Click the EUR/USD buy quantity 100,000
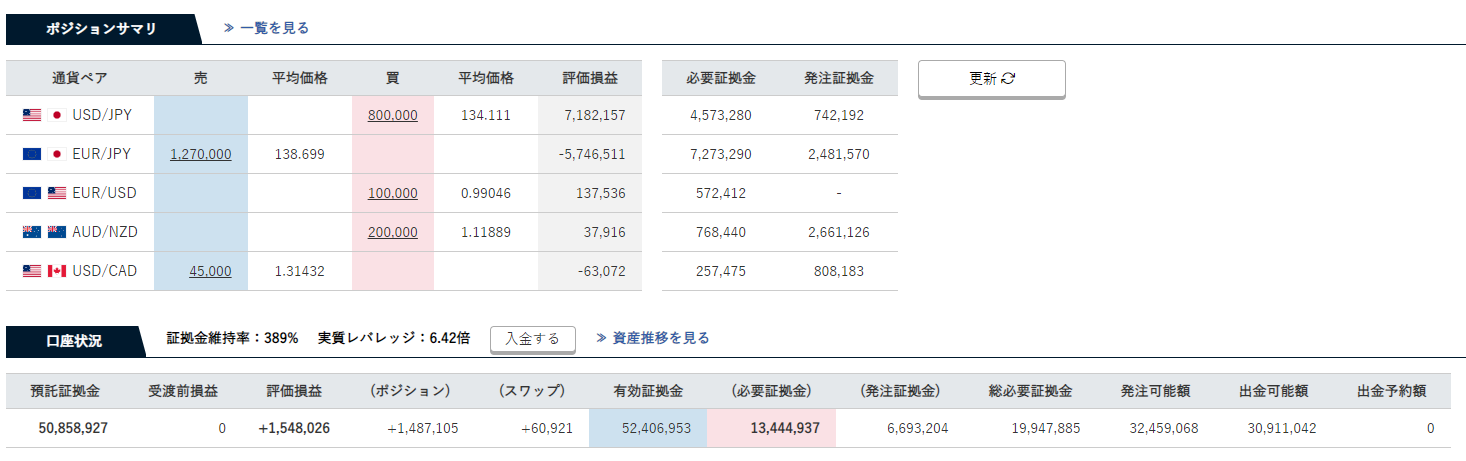This screenshot has width=1466, height=461. click(393, 193)
